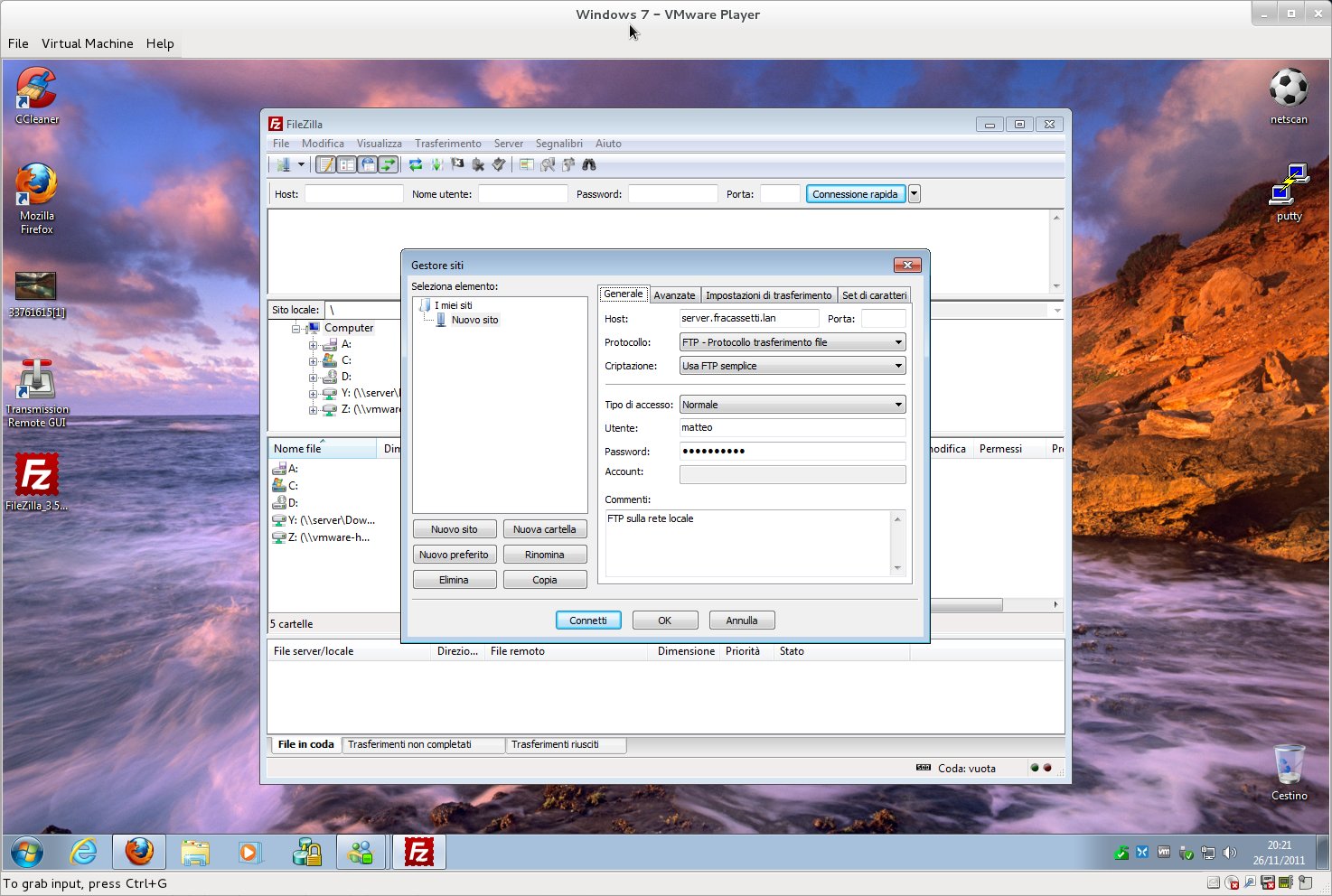The image size is (1332, 896).
Task: Click the Annulla button
Action: [742, 621]
